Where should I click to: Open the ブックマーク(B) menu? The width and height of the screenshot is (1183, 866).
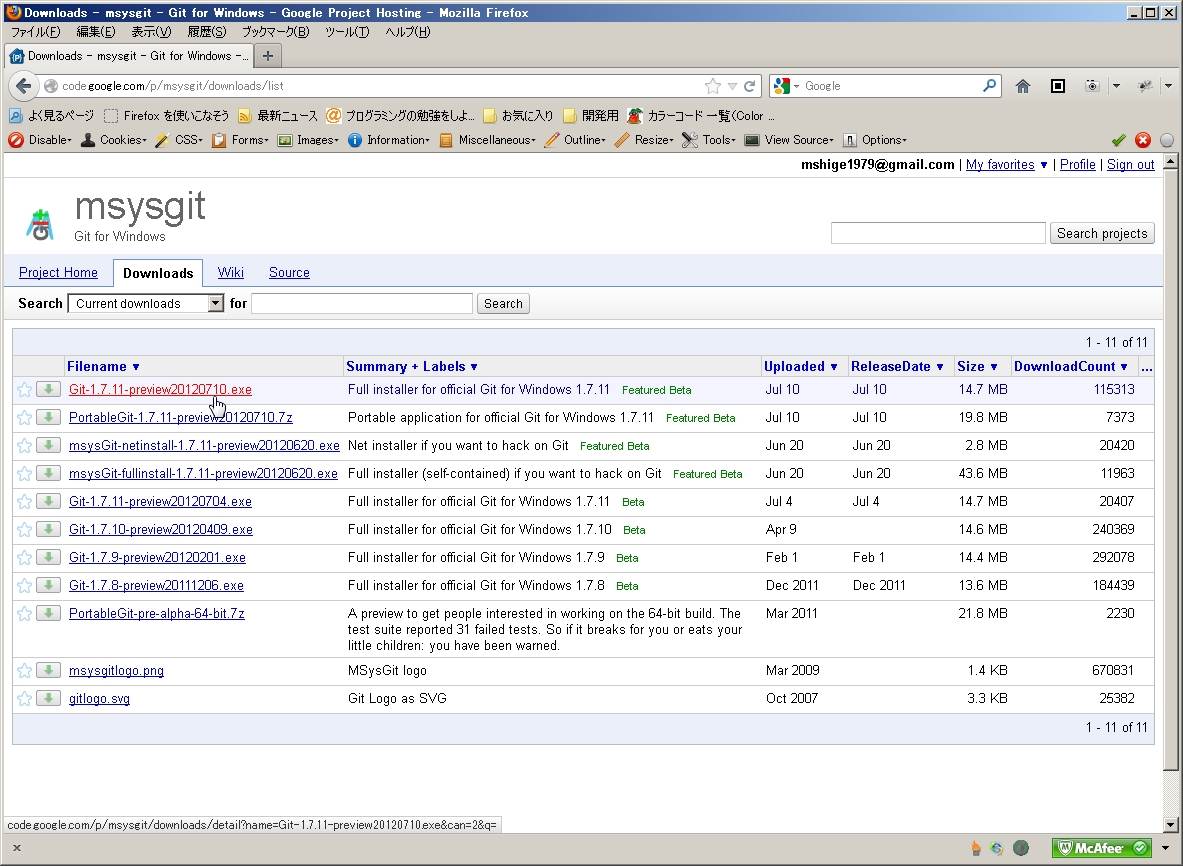pos(275,32)
